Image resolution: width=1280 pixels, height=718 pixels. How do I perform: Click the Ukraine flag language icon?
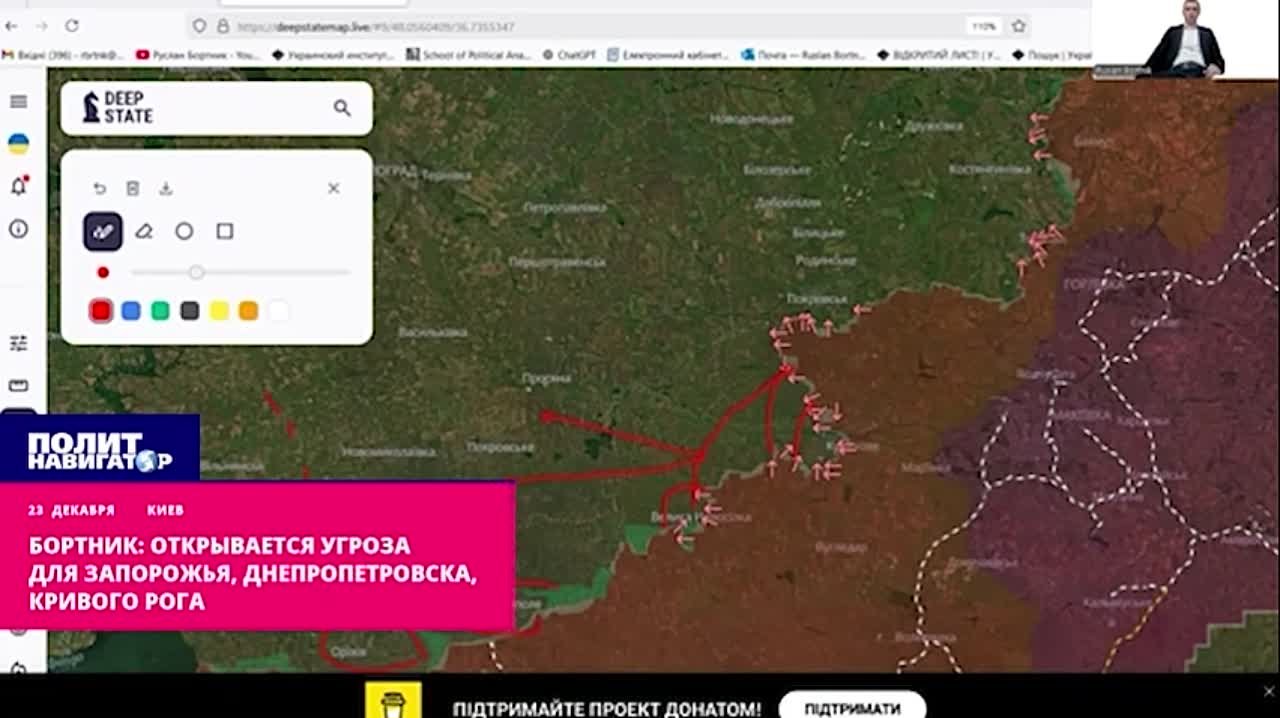(18, 144)
